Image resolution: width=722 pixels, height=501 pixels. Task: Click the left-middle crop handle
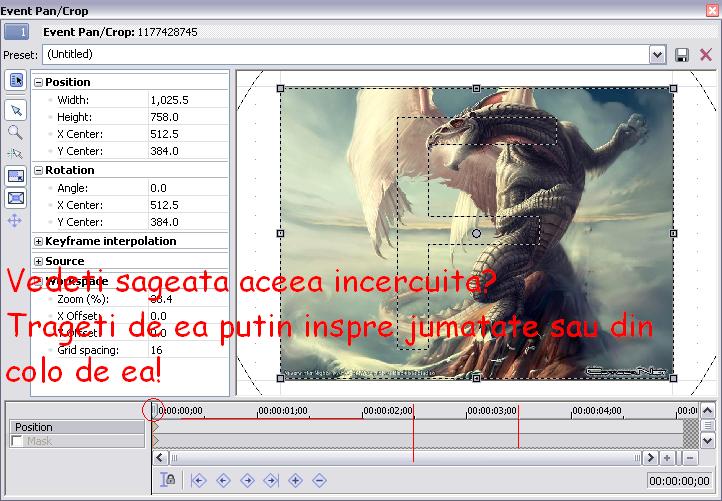280,233
